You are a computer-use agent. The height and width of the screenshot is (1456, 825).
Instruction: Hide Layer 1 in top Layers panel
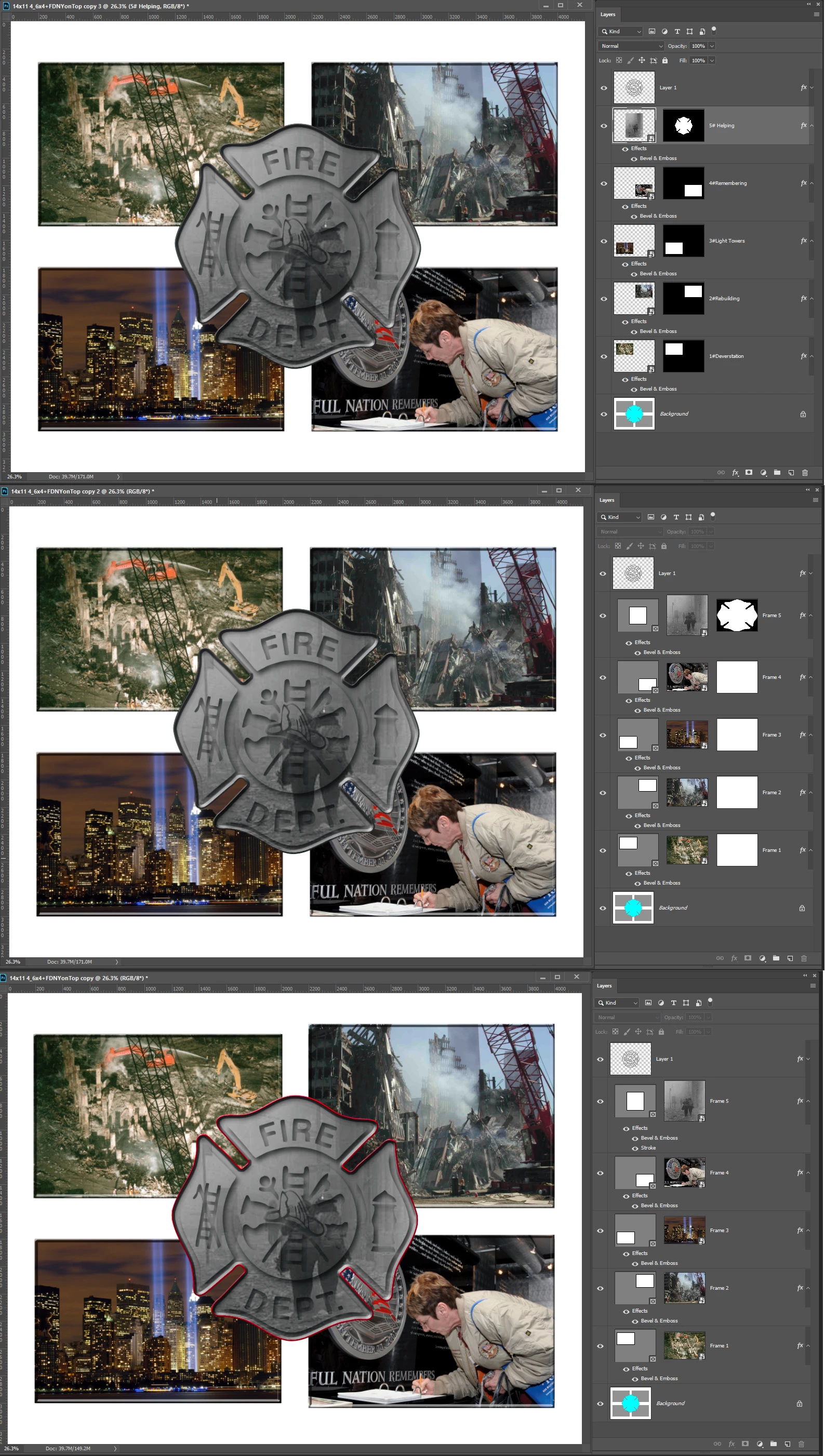[x=604, y=88]
